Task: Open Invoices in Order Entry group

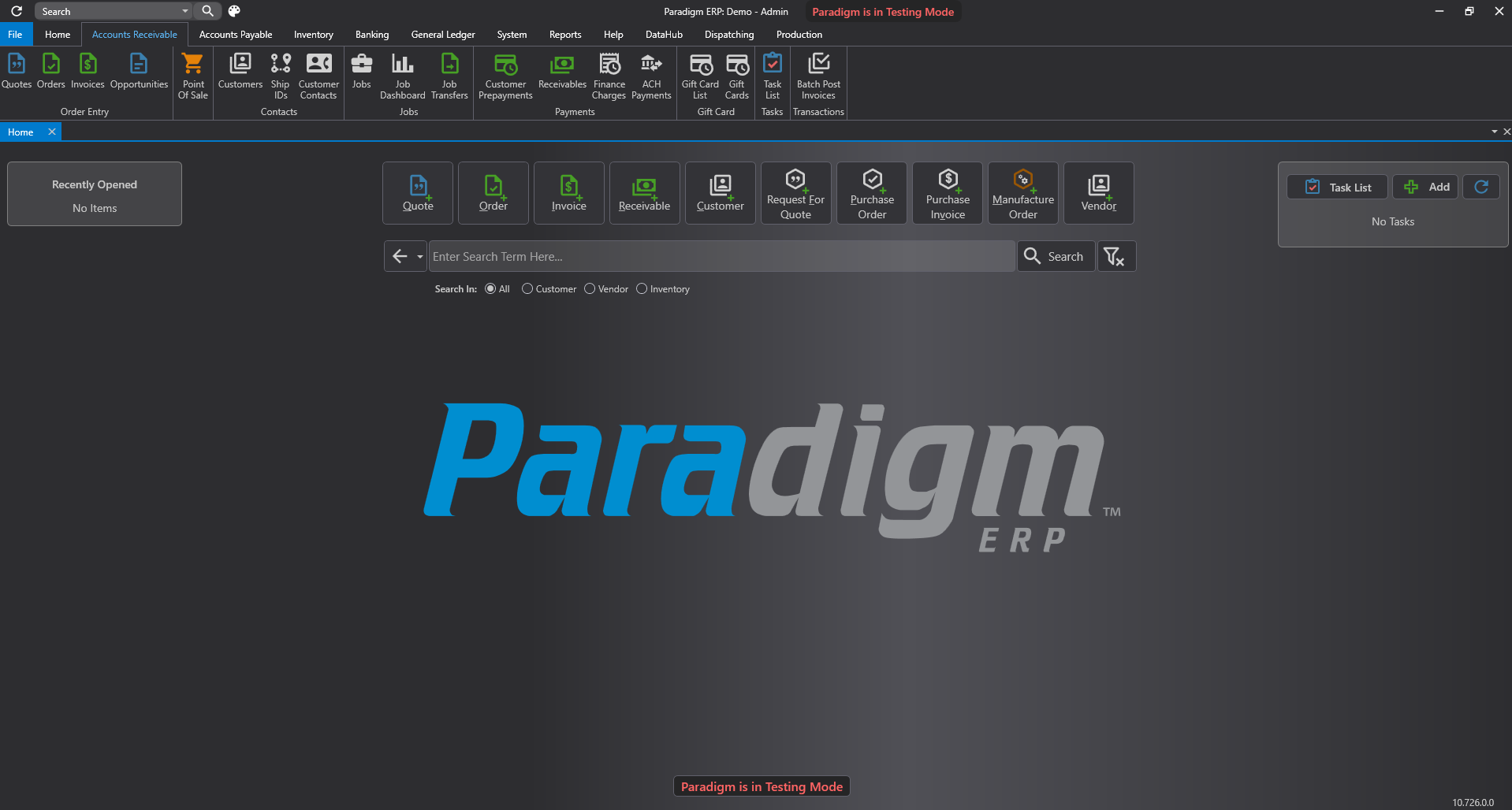Action: [88, 71]
